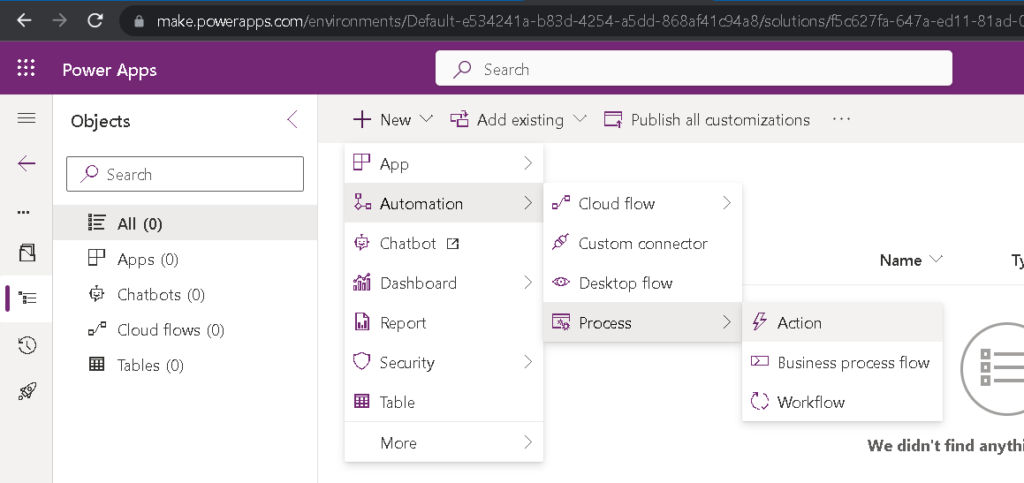Choose Report in New menu
Viewport: 1024px width, 483px height.
point(444,322)
